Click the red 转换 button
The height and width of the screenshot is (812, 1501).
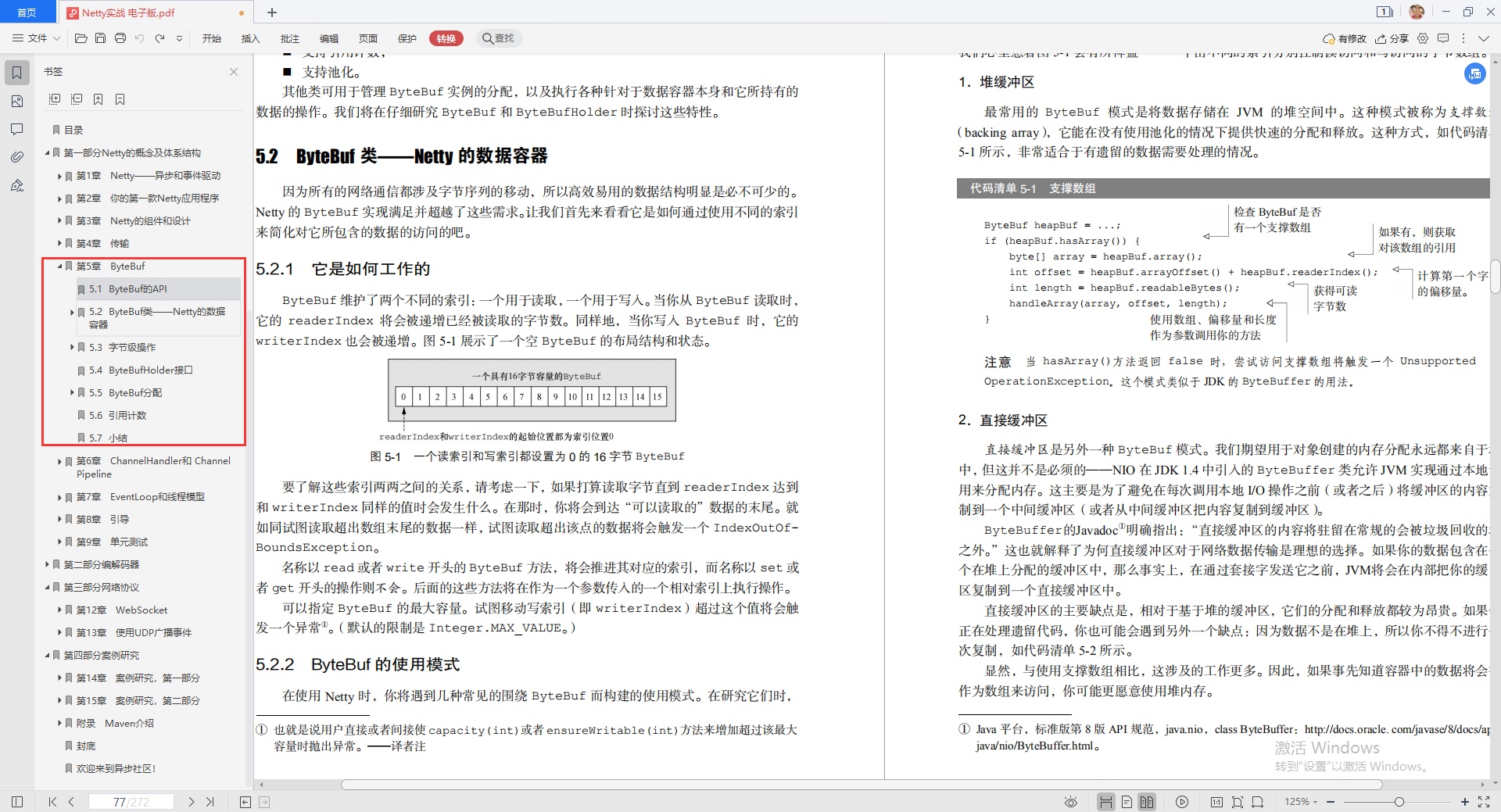point(446,38)
